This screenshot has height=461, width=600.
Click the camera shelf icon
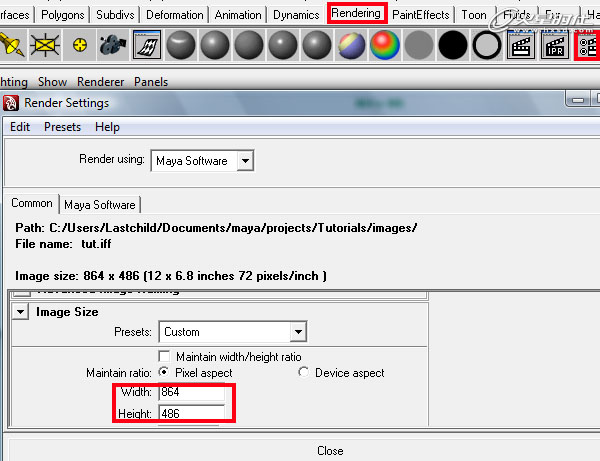click(112, 46)
